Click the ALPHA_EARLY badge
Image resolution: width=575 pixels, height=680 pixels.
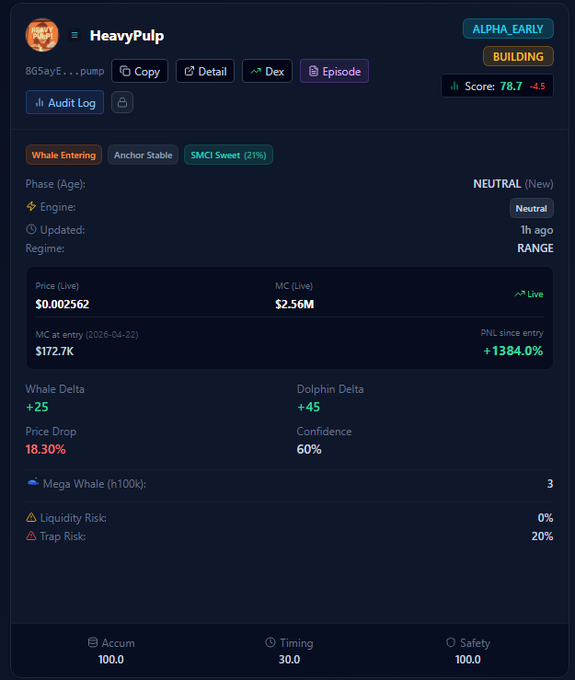pyautogui.click(x=508, y=29)
